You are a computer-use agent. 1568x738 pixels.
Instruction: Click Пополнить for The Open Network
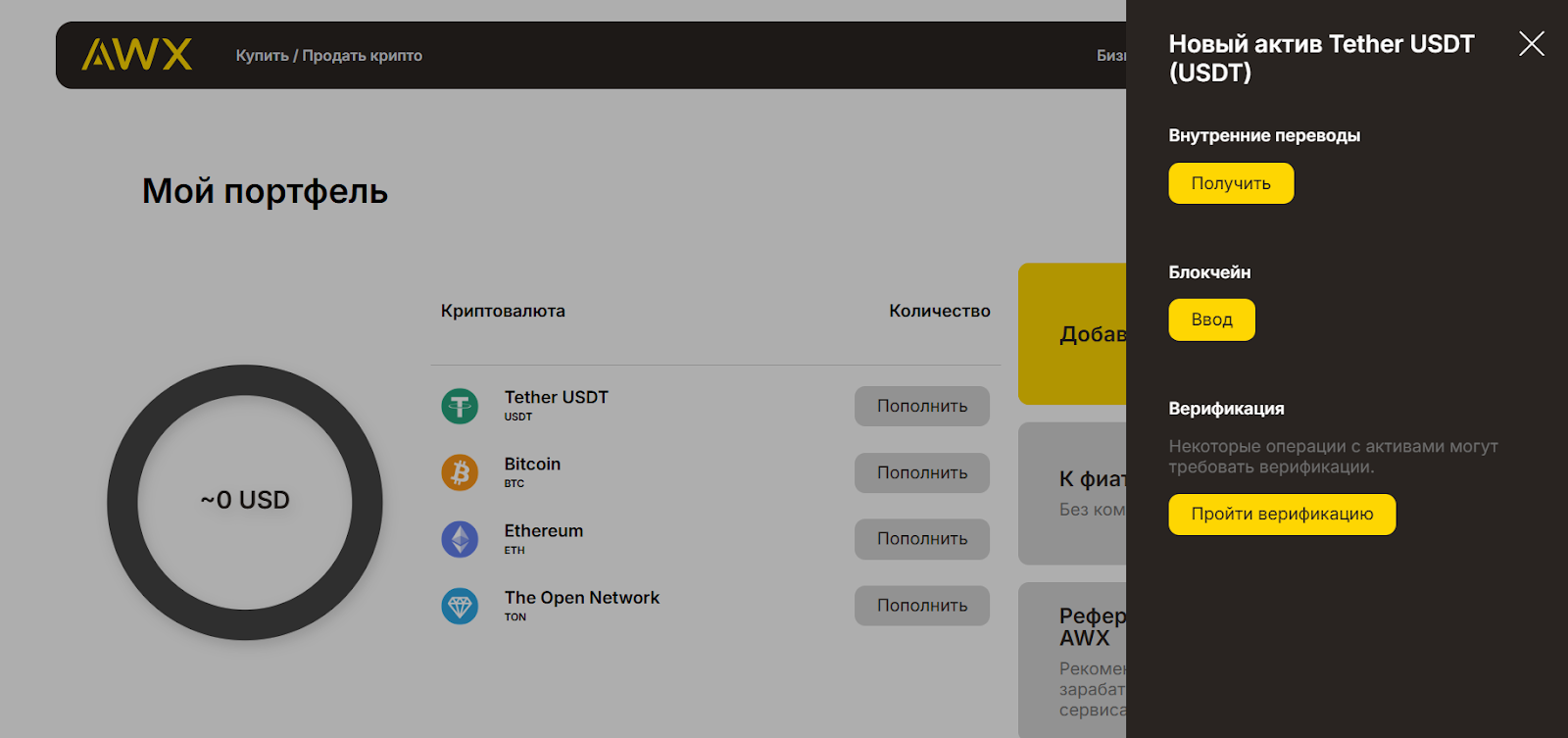pos(921,606)
